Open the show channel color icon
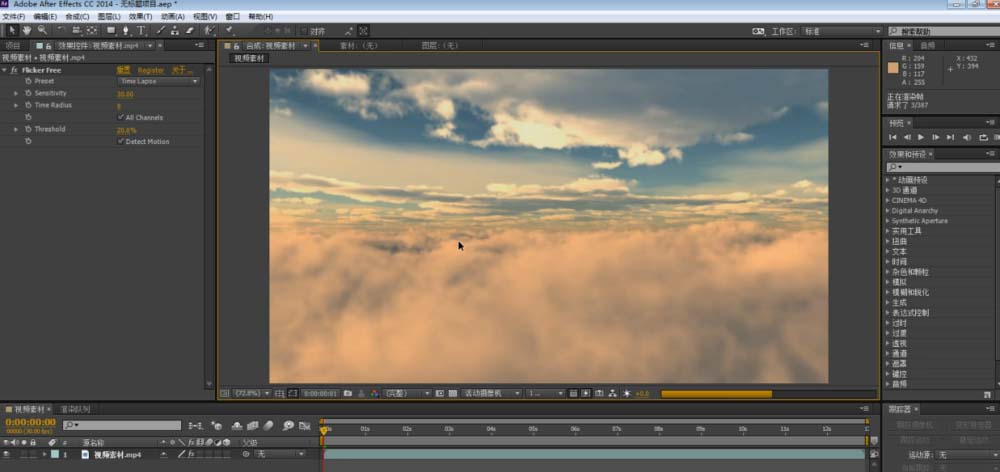 tap(374, 394)
